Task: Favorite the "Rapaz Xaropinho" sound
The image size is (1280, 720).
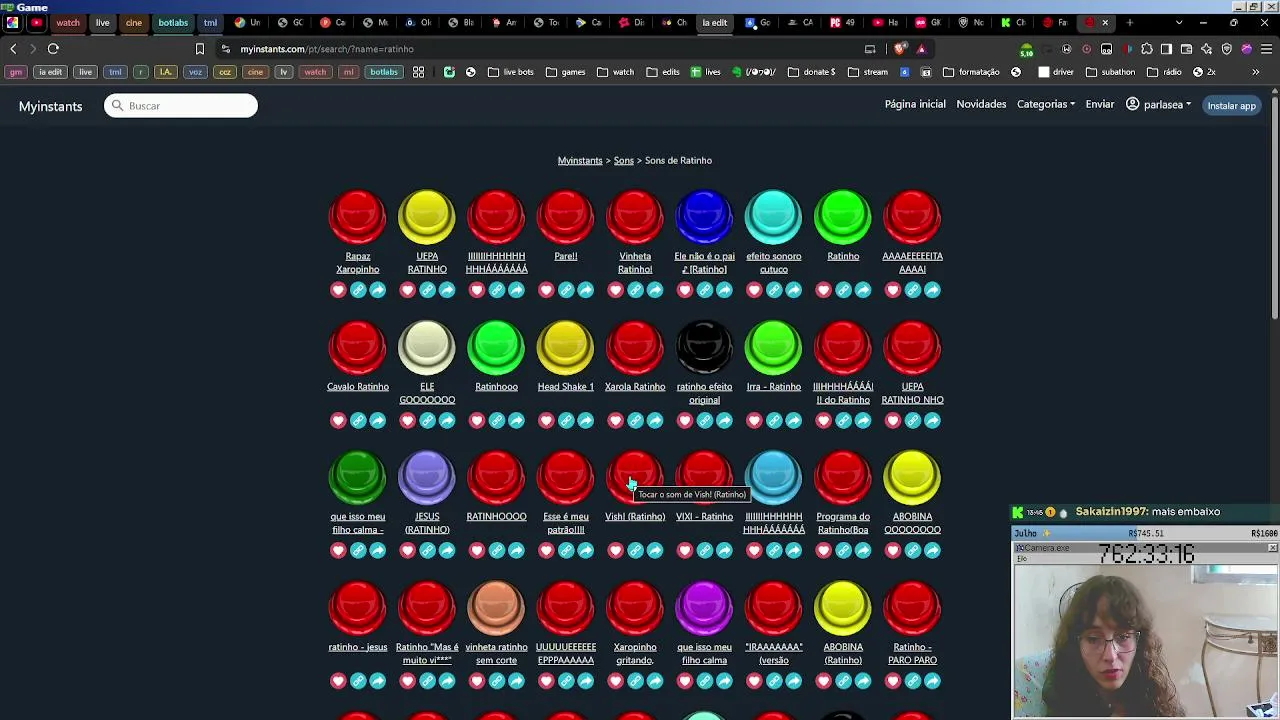Action: click(338, 290)
